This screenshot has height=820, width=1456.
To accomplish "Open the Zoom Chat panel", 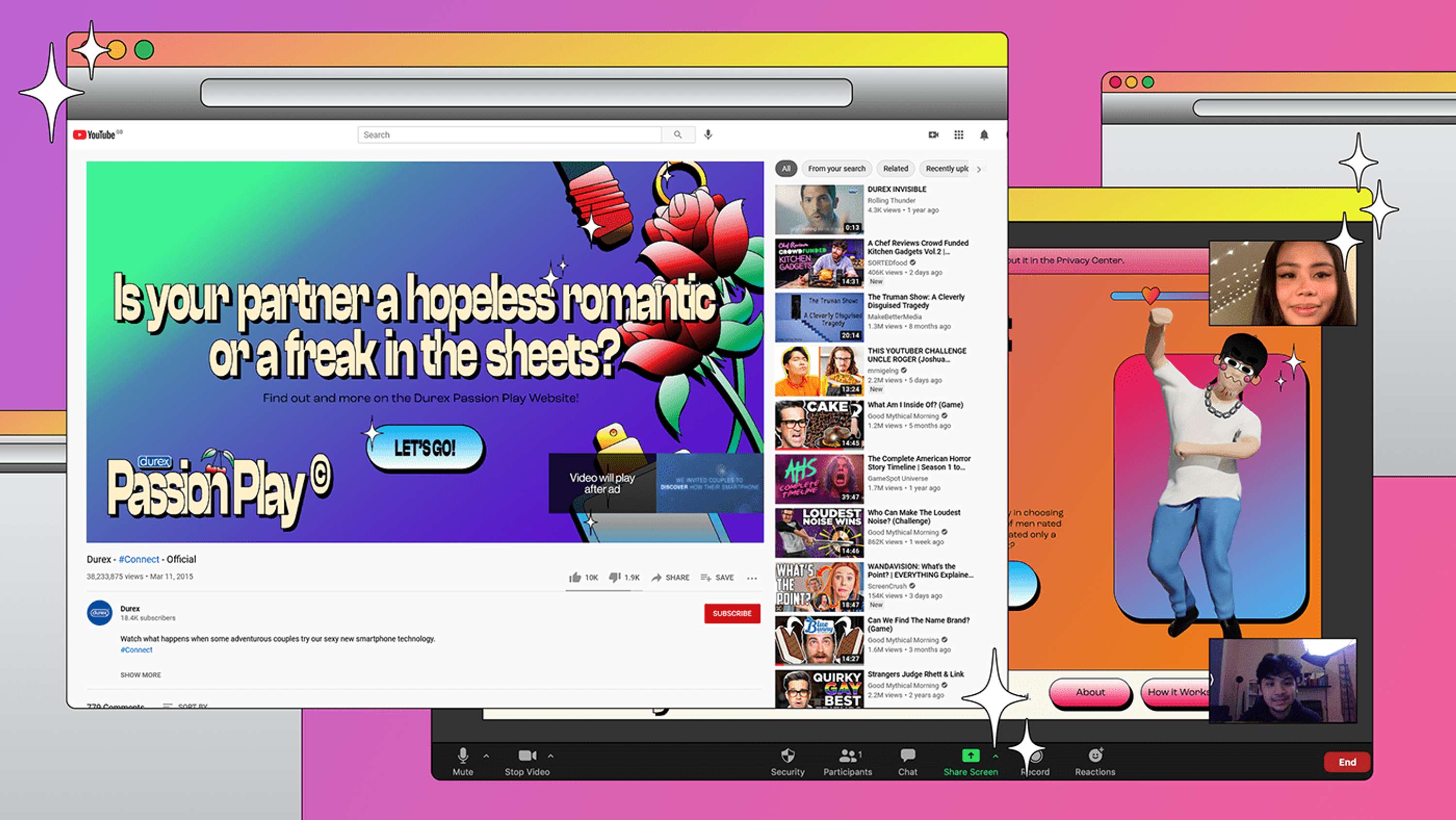I will tap(908, 762).
